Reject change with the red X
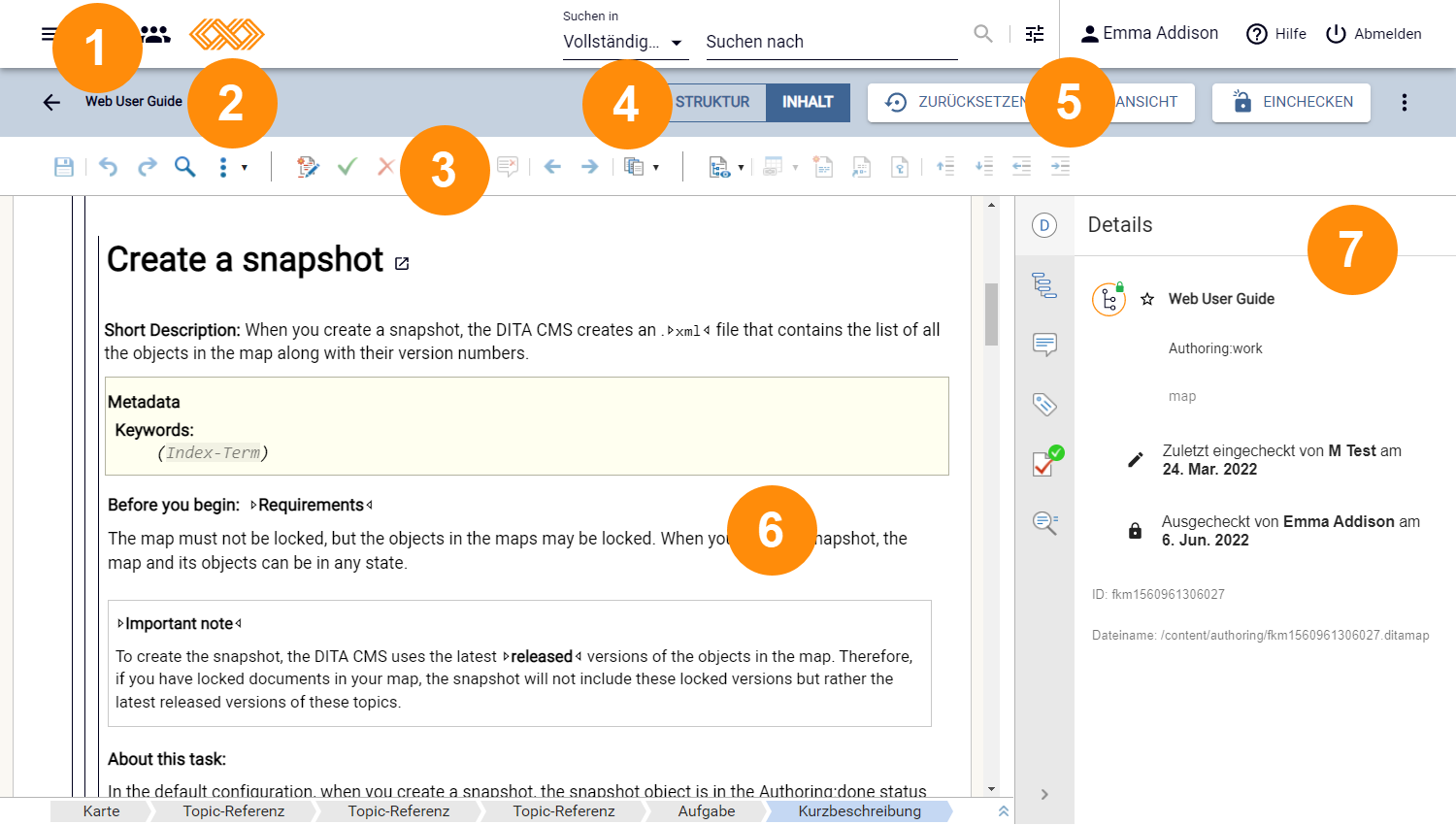 (x=385, y=167)
